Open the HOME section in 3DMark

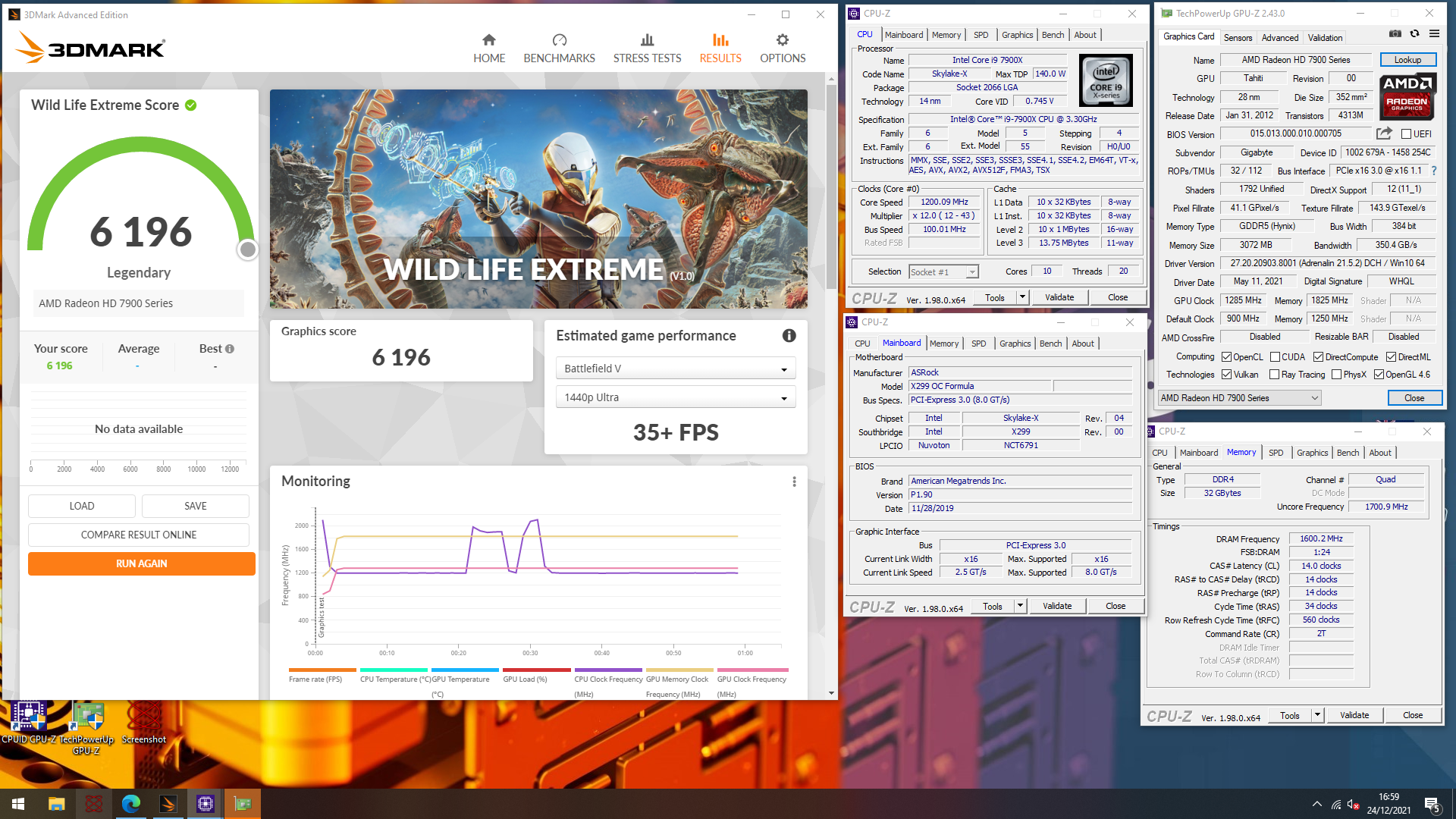[x=489, y=49]
